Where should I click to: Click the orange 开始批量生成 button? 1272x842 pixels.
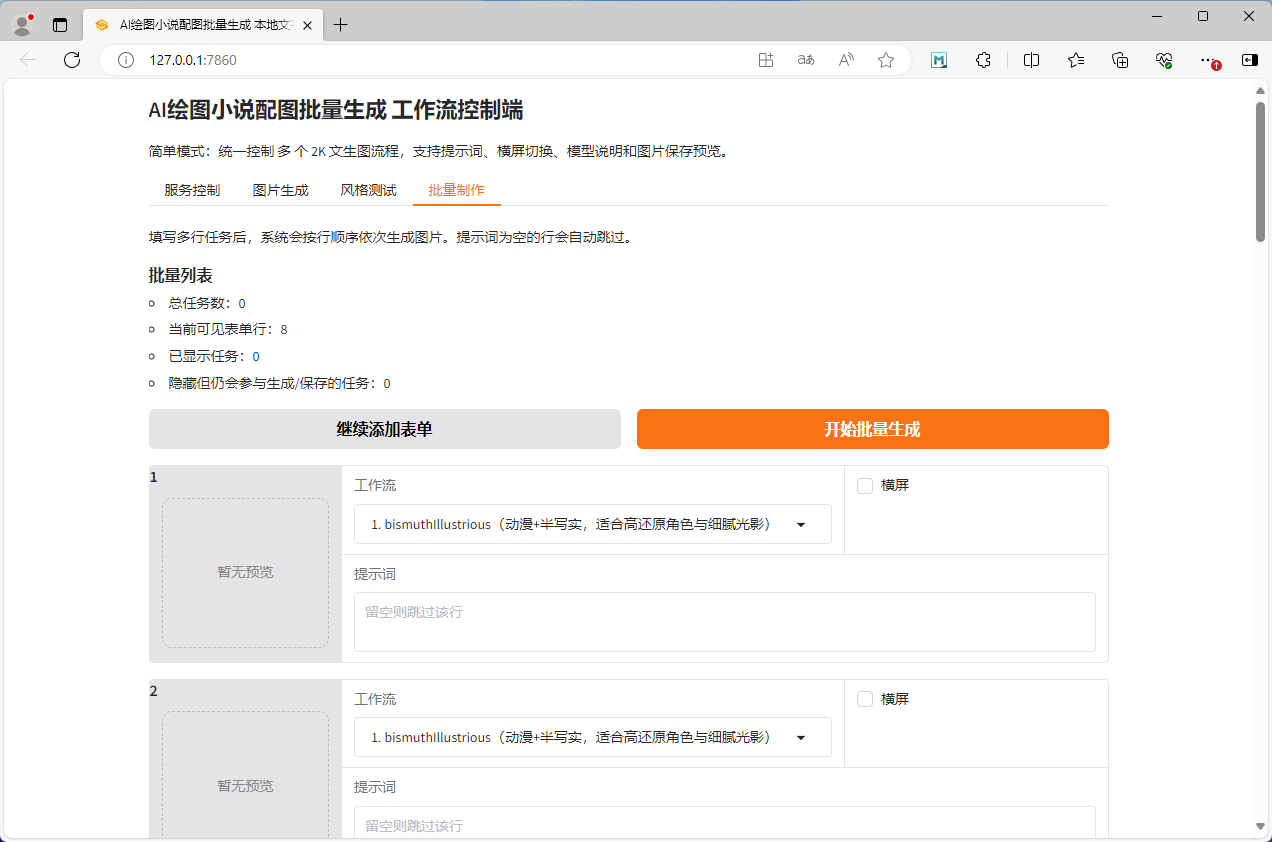coord(872,429)
